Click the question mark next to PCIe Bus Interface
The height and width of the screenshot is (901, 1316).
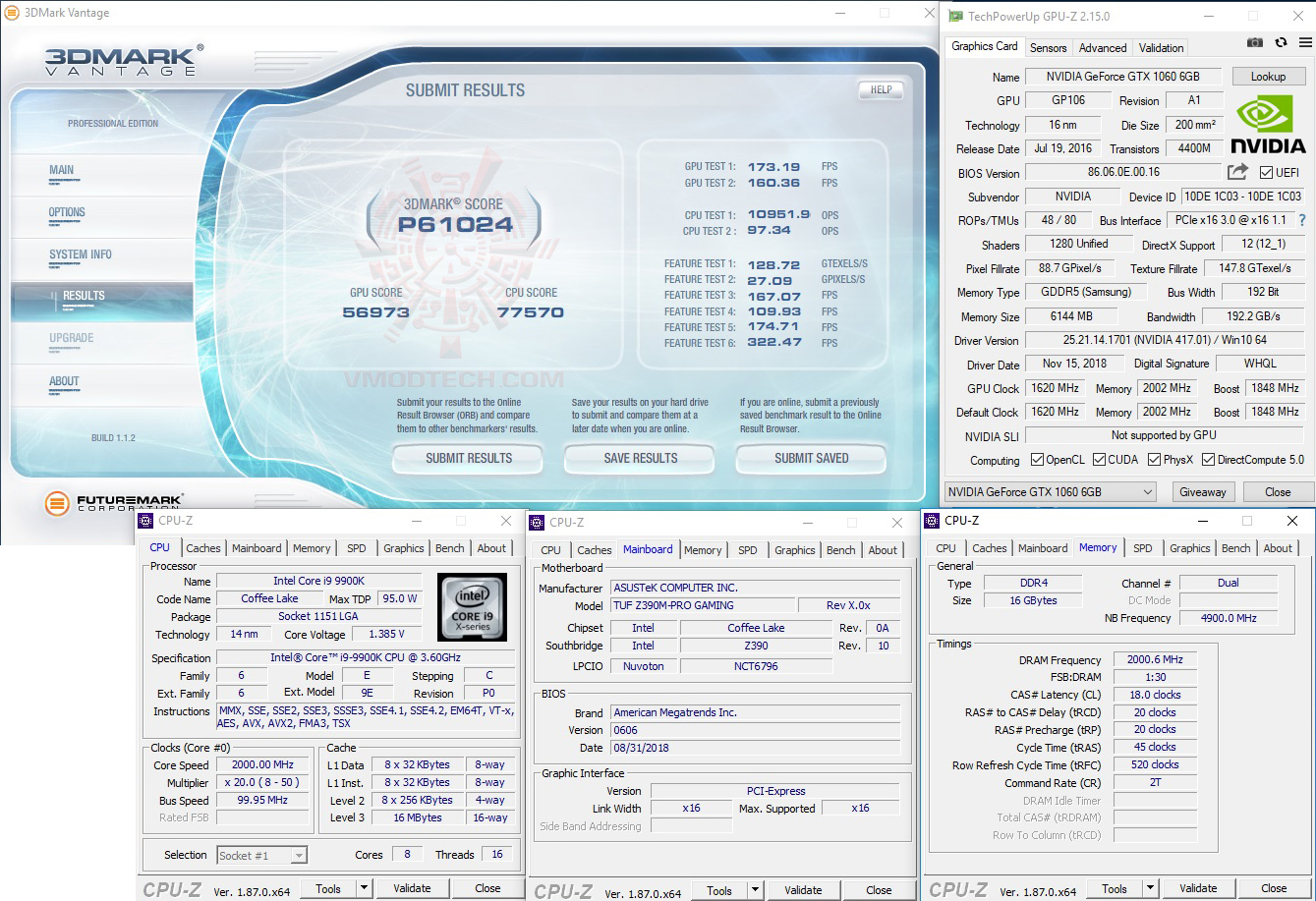click(1303, 220)
